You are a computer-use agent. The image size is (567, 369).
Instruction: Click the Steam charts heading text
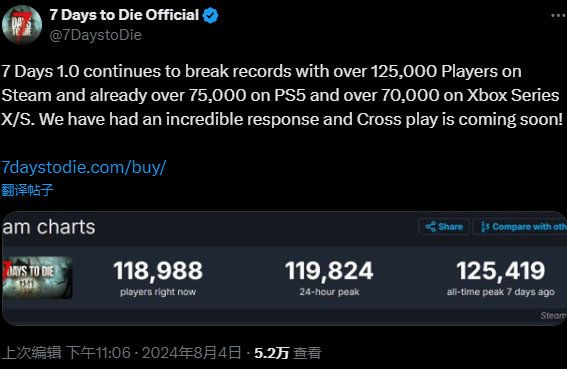pos(49,227)
